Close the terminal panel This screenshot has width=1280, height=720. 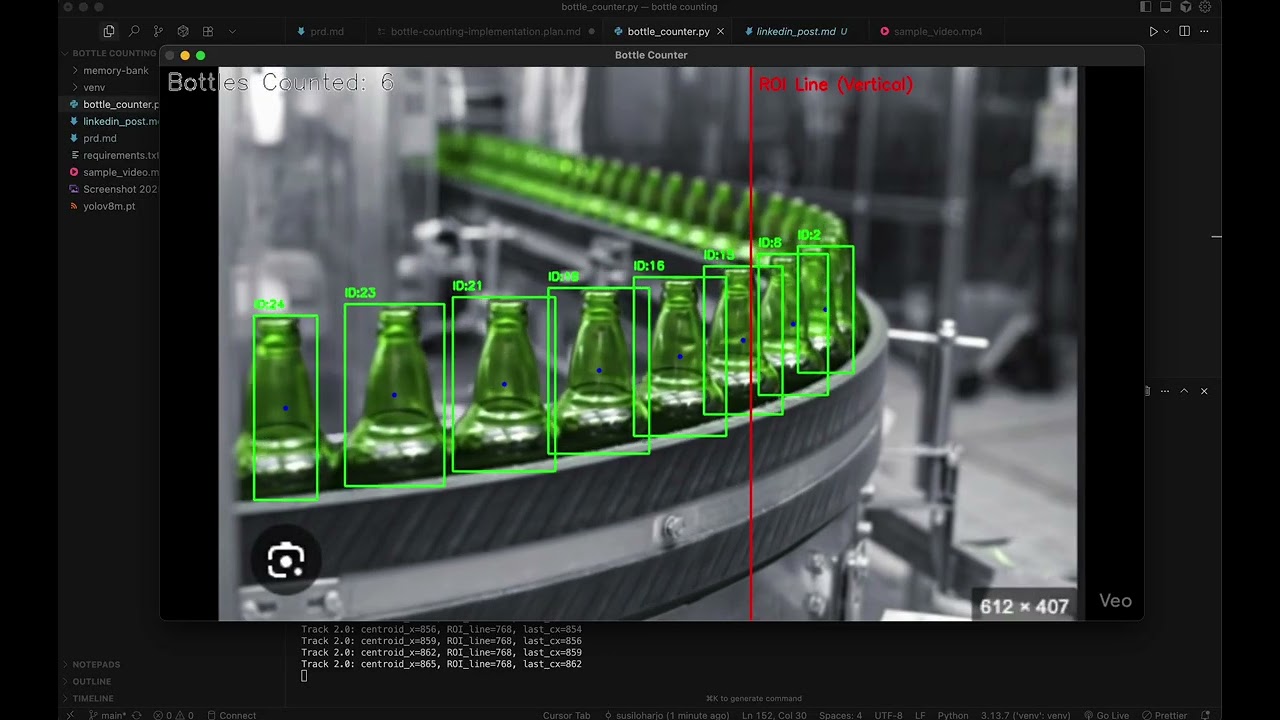point(1204,391)
